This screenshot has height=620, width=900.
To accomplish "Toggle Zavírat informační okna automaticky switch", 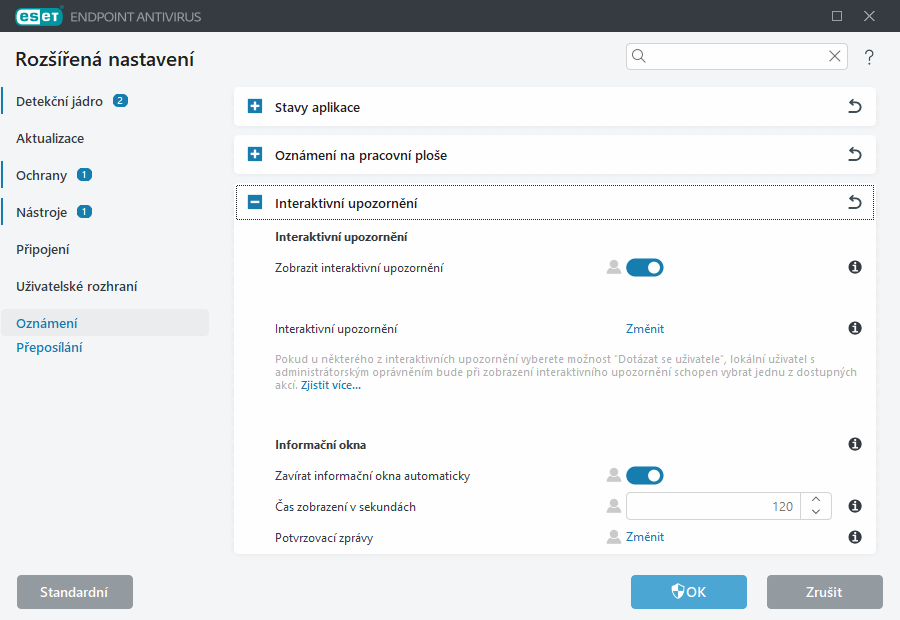I will coord(645,475).
